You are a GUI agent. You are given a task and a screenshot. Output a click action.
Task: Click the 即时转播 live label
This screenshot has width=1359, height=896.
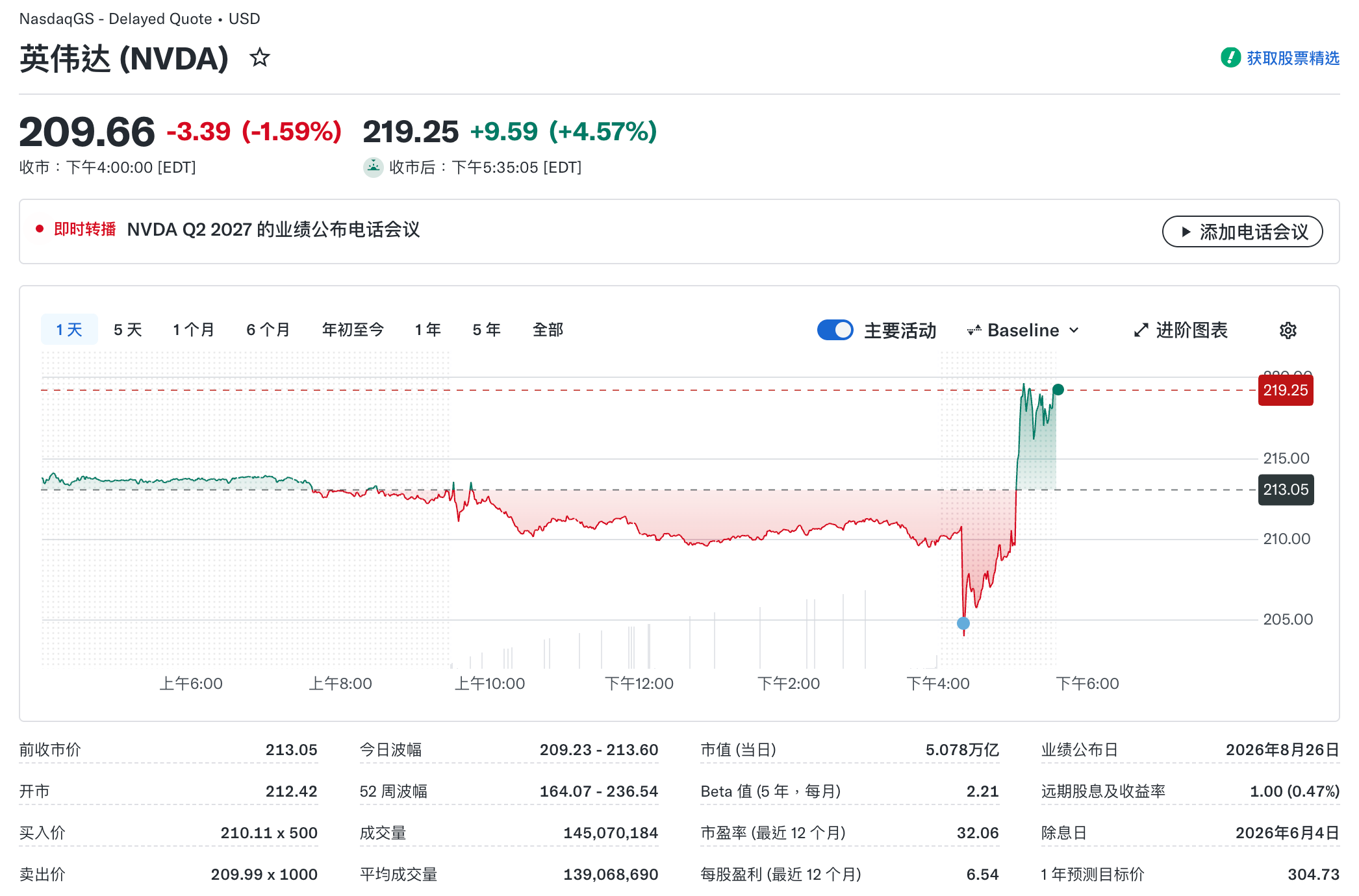click(x=84, y=229)
